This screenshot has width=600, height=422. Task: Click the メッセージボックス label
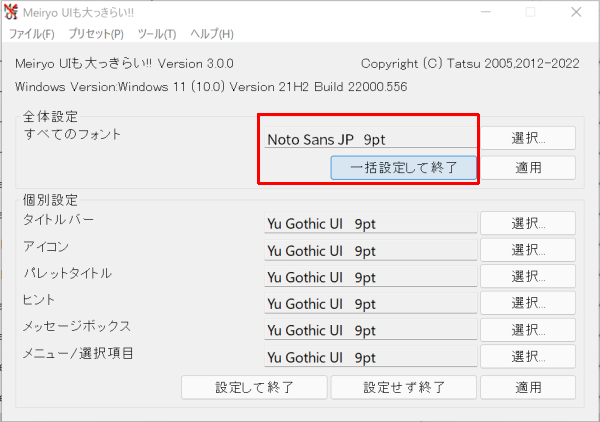[77, 326]
